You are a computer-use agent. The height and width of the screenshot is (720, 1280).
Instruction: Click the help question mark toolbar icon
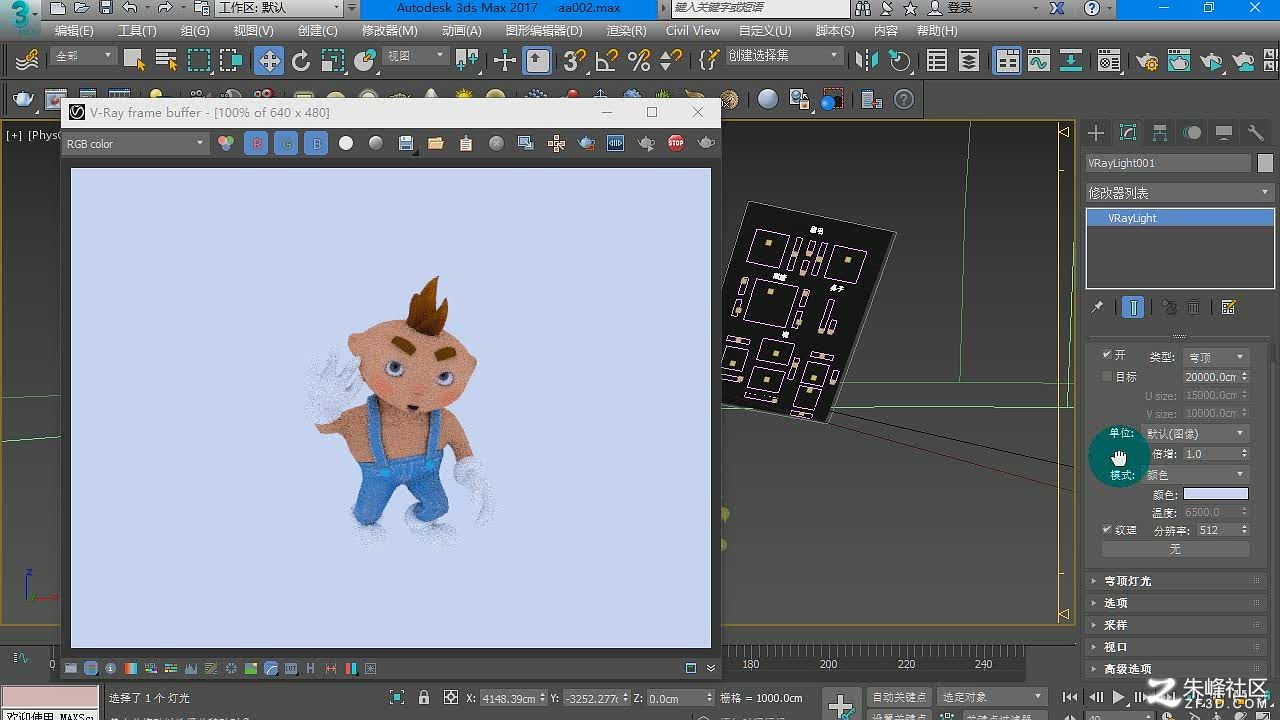(x=904, y=100)
